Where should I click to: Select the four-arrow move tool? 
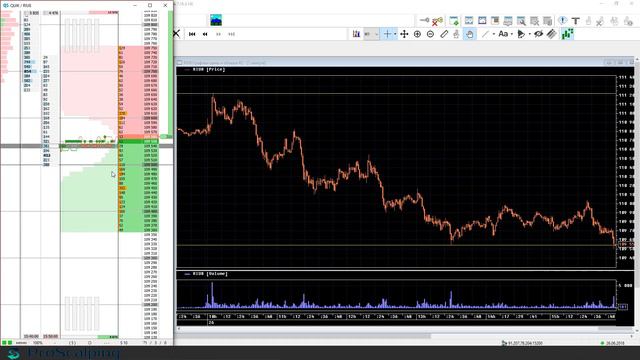[404, 34]
